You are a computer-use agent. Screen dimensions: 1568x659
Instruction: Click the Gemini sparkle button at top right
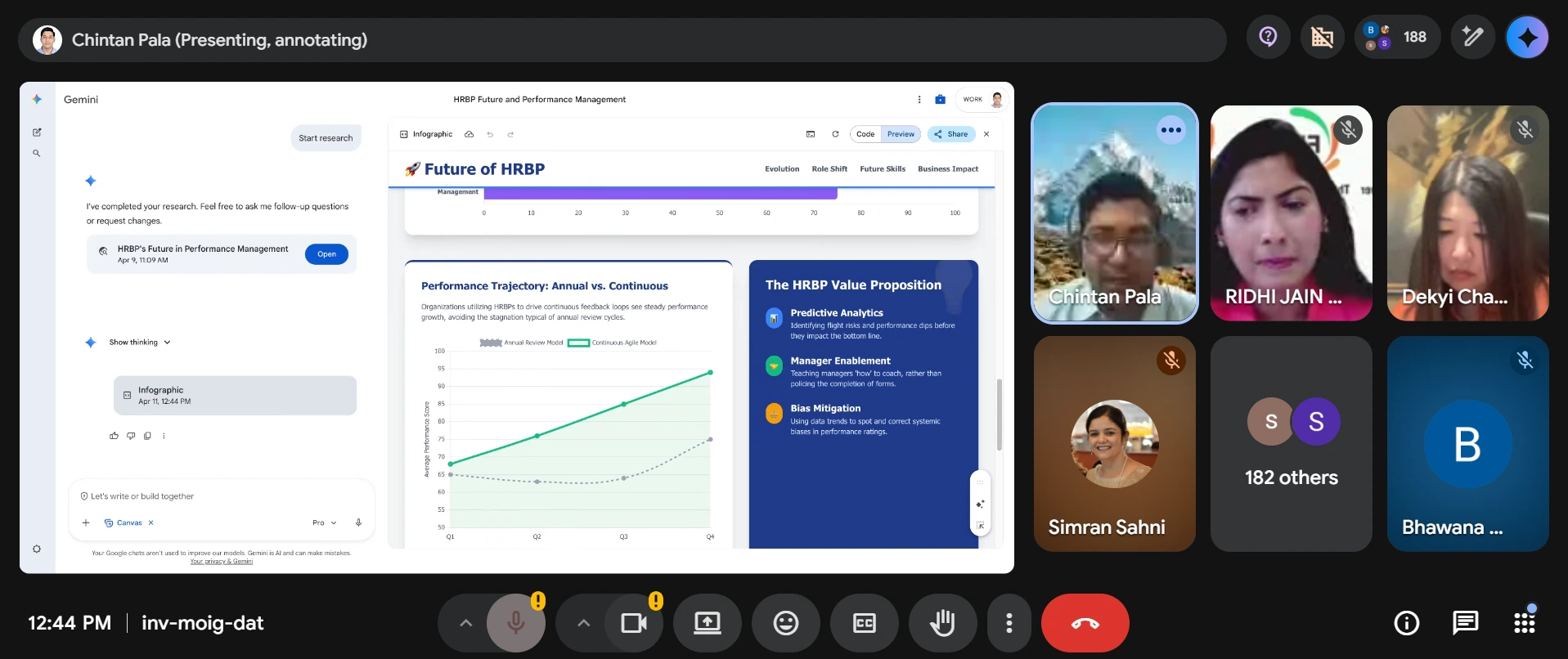[x=1526, y=38]
